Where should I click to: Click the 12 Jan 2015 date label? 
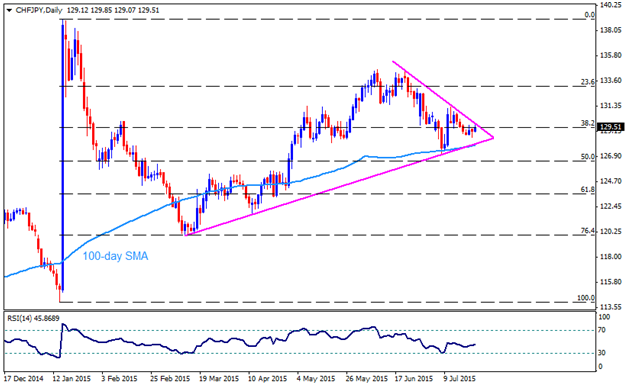click(x=72, y=379)
